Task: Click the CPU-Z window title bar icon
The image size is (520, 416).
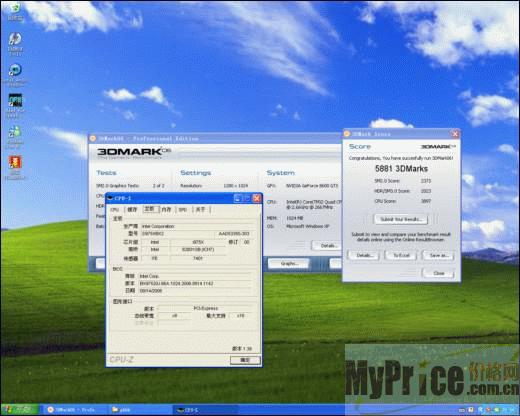Action: tap(110, 198)
